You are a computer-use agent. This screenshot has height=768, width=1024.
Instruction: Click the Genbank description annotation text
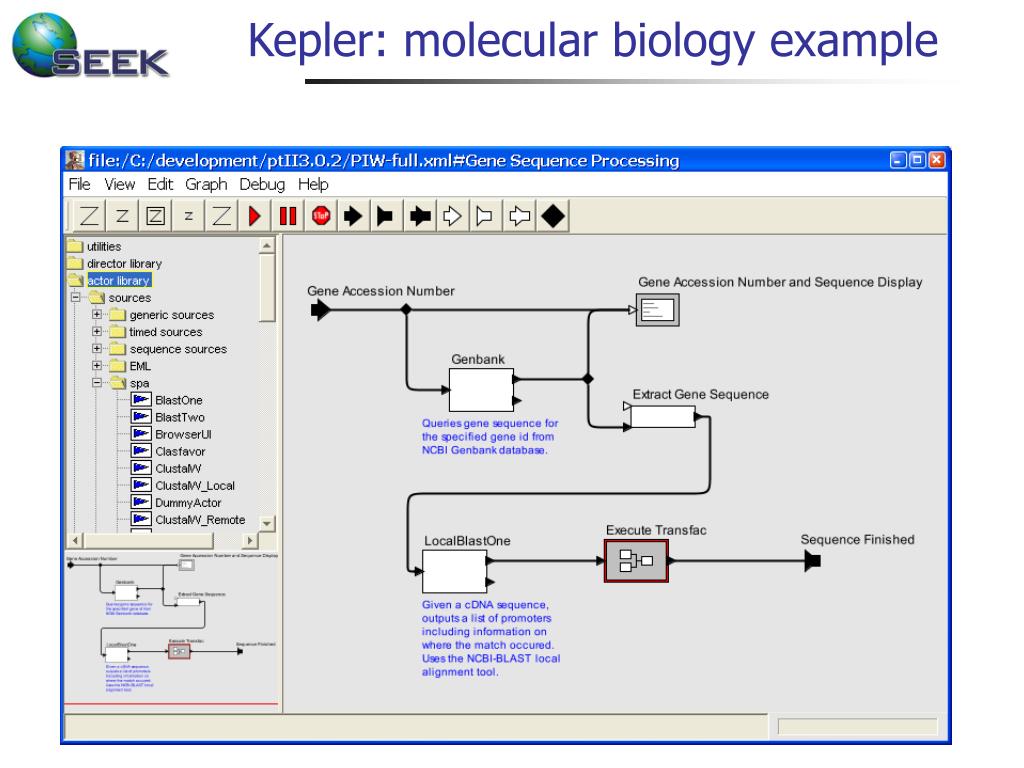click(489, 437)
